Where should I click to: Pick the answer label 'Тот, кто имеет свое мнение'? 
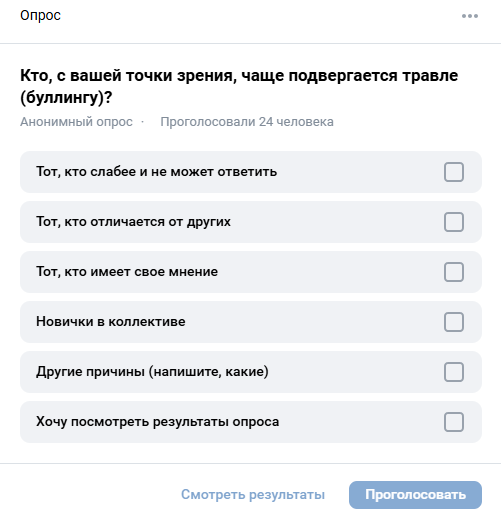pos(127,272)
